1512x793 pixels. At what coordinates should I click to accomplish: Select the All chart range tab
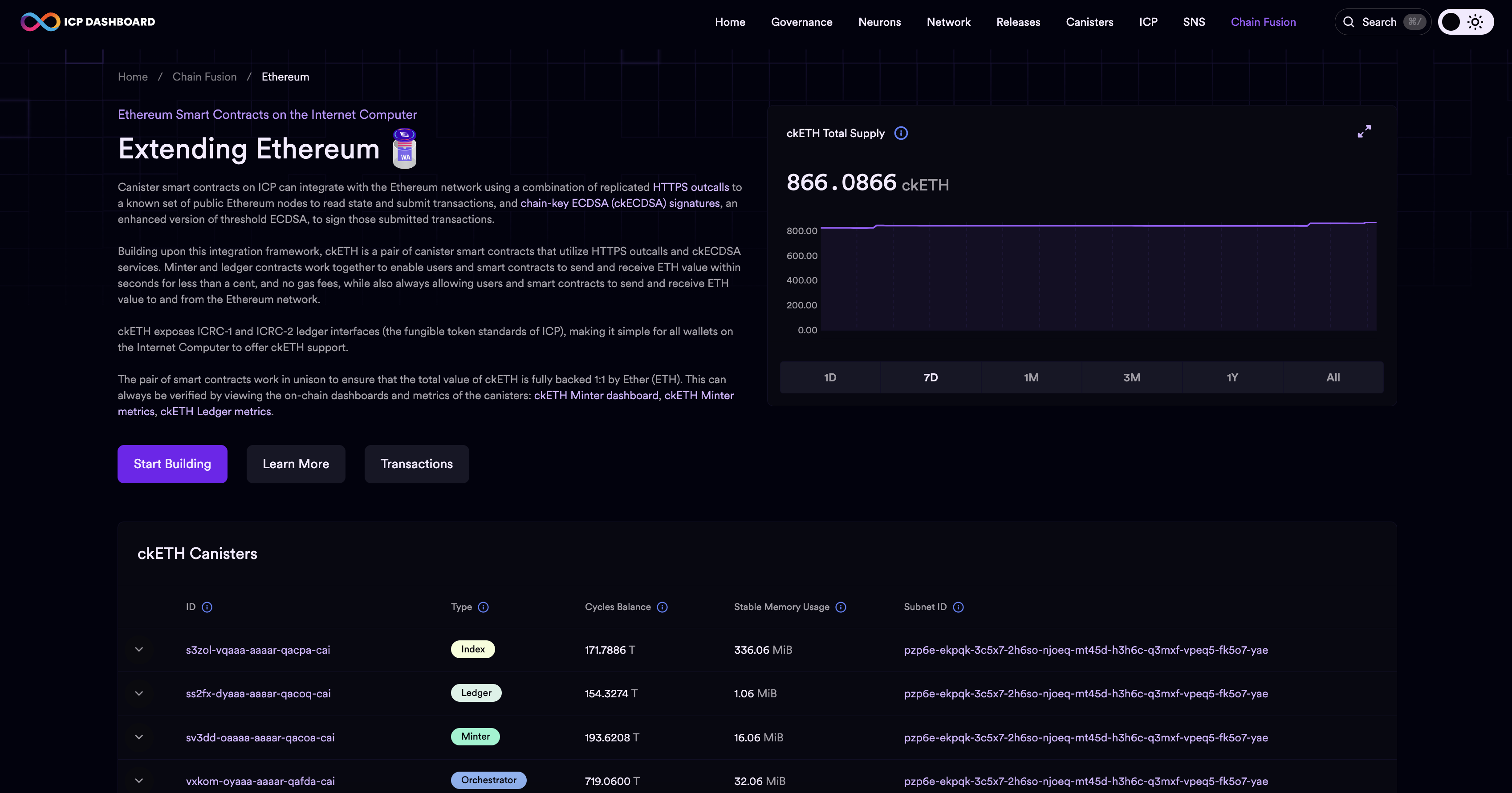1333,377
